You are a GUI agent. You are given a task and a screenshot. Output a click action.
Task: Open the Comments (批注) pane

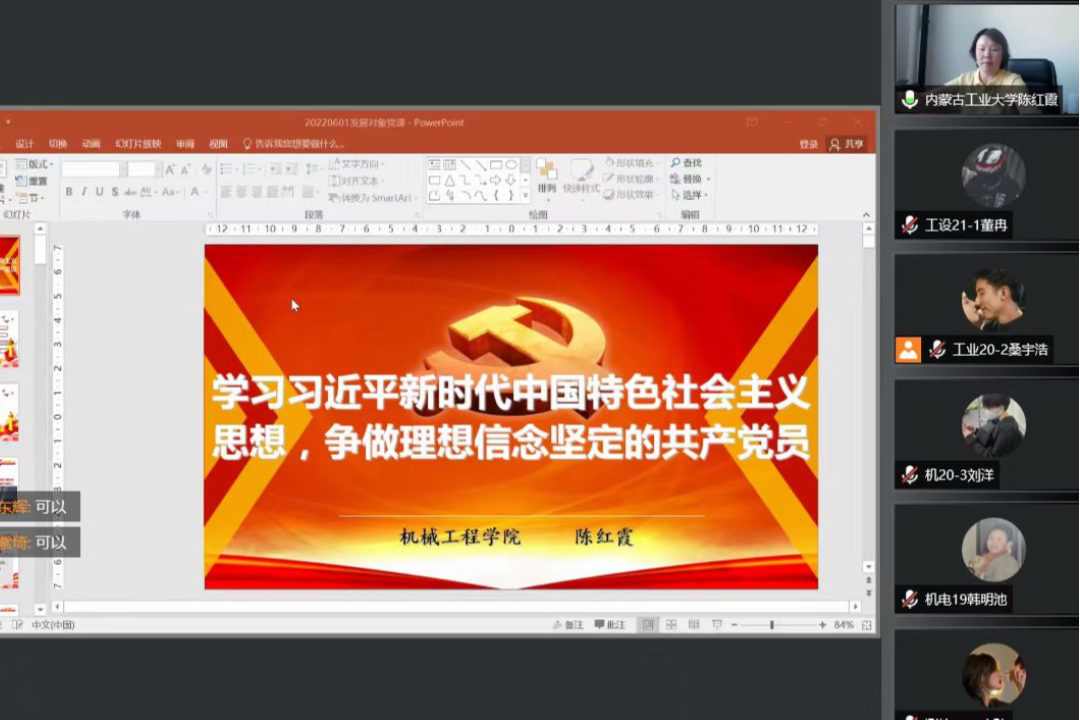tap(610, 625)
